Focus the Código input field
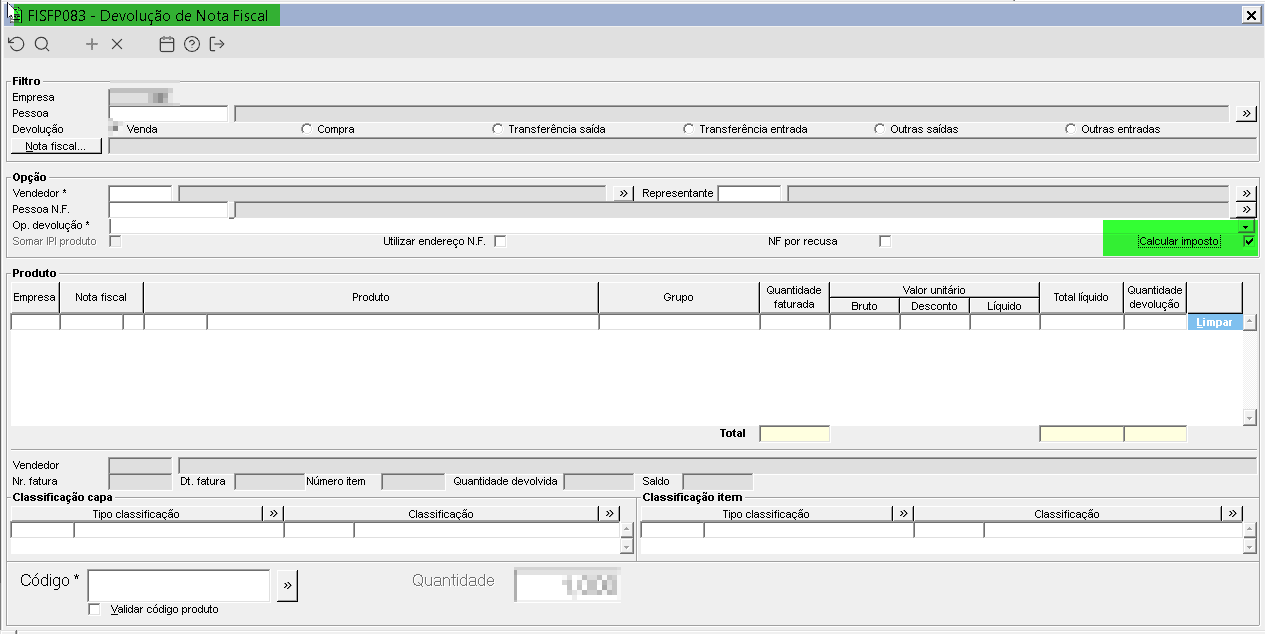 tap(179, 586)
